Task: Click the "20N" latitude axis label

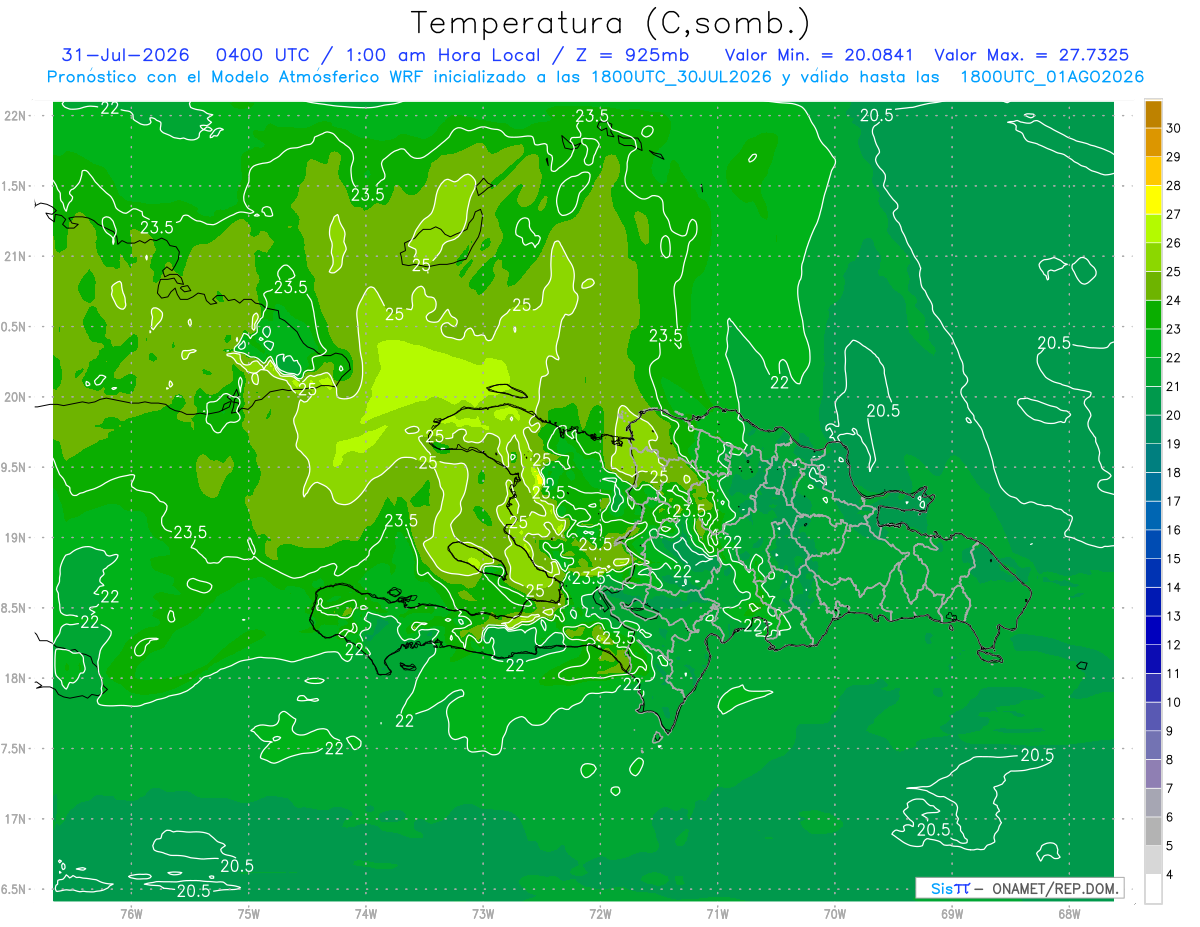Action: (x=17, y=397)
